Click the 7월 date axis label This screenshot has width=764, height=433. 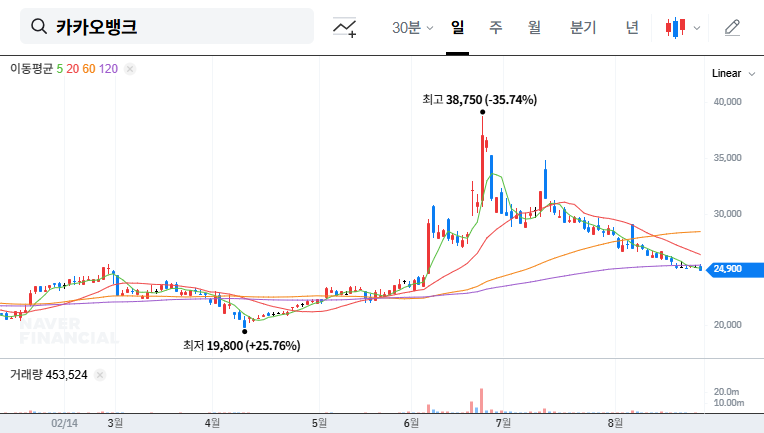point(503,423)
